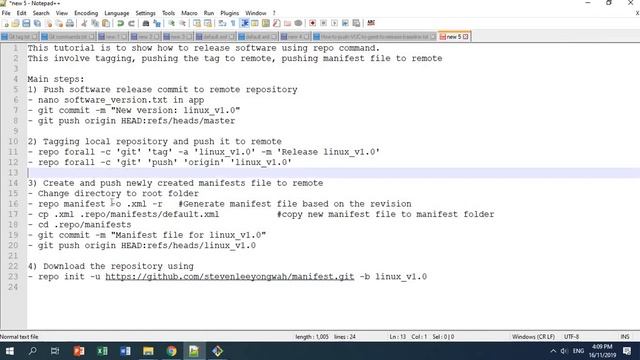Click the ABC spell-check toolbar icon
The image size is (640, 360).
(x=371, y=23)
